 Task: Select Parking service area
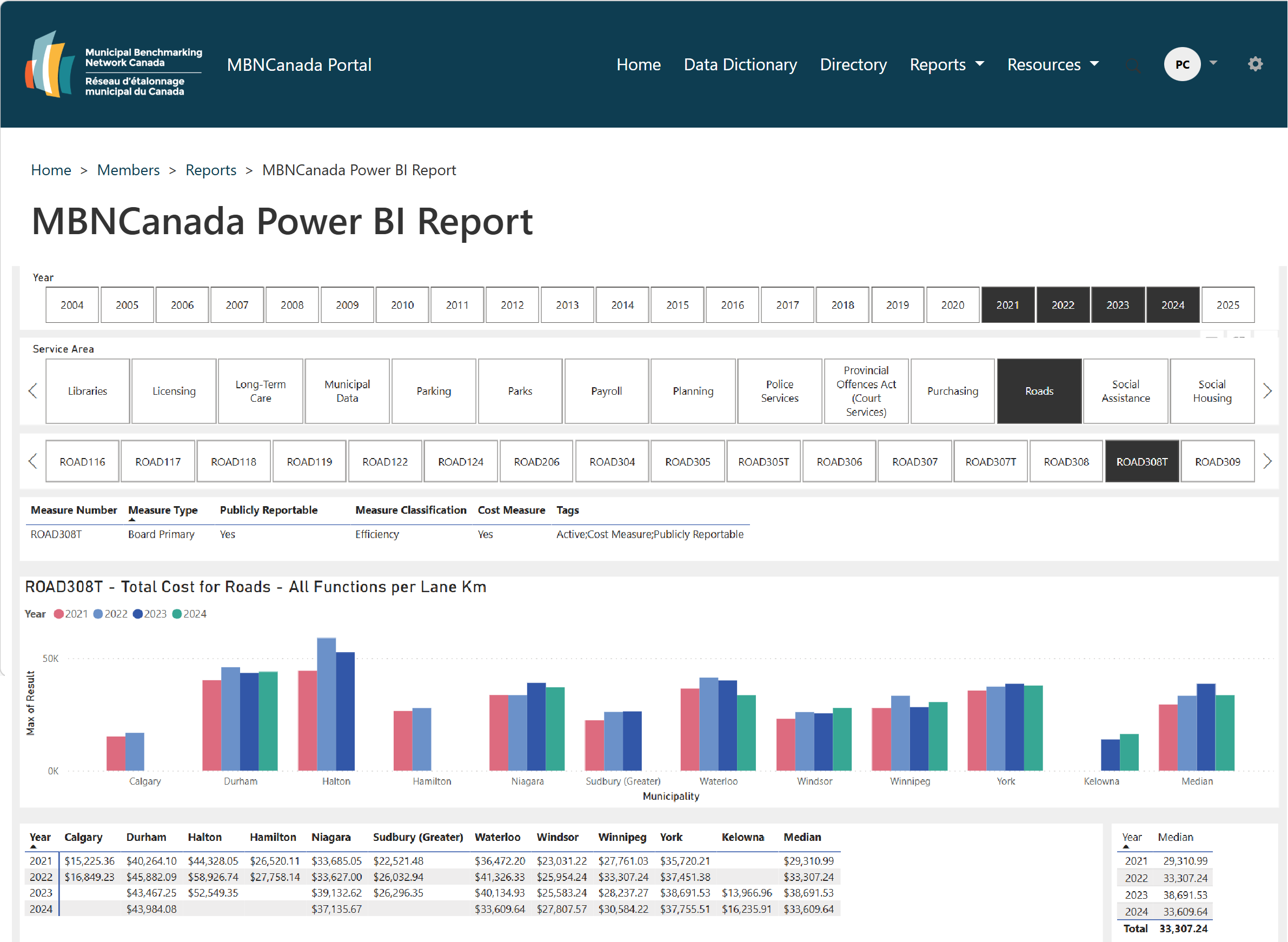click(434, 391)
